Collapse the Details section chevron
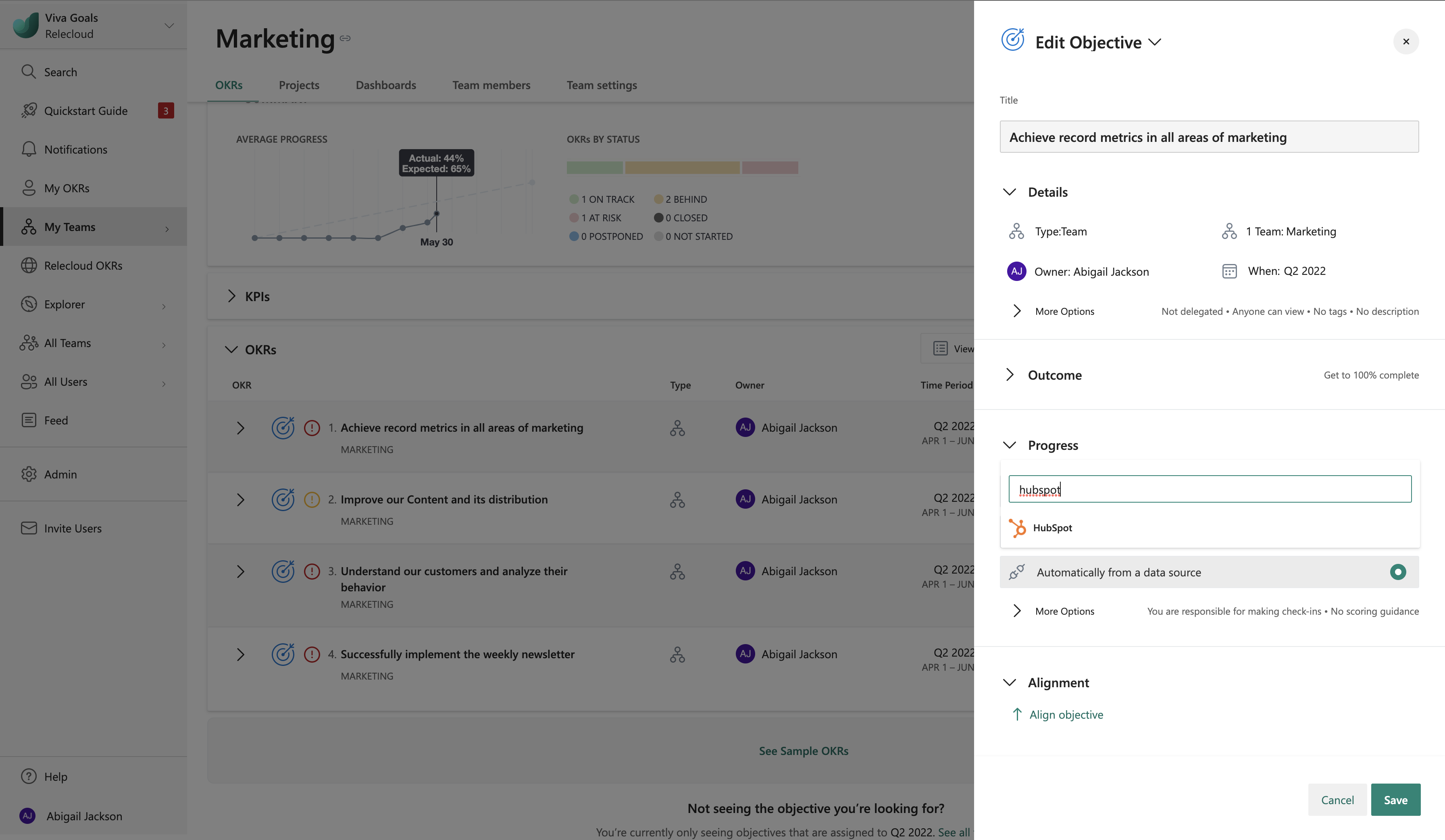Viewport: 1445px width, 840px height. coord(1009,192)
